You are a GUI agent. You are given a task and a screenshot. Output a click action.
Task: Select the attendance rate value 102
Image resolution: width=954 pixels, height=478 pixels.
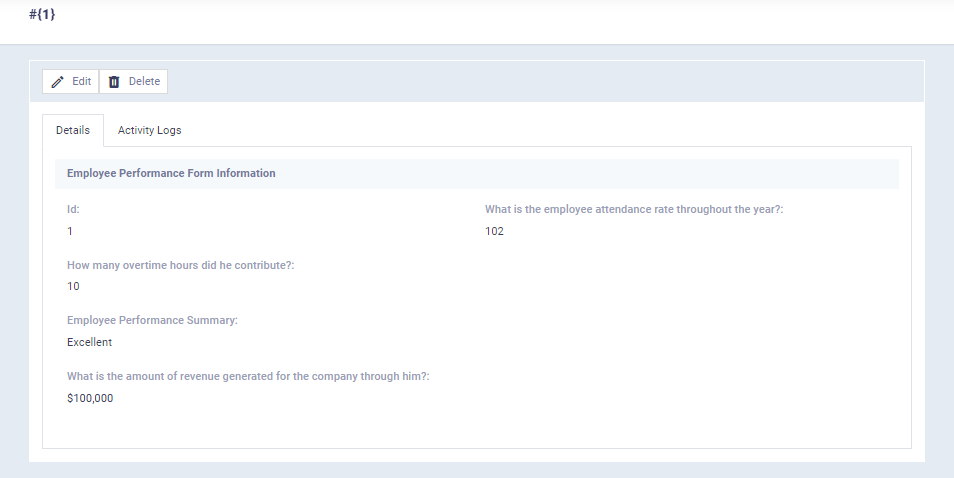494,231
